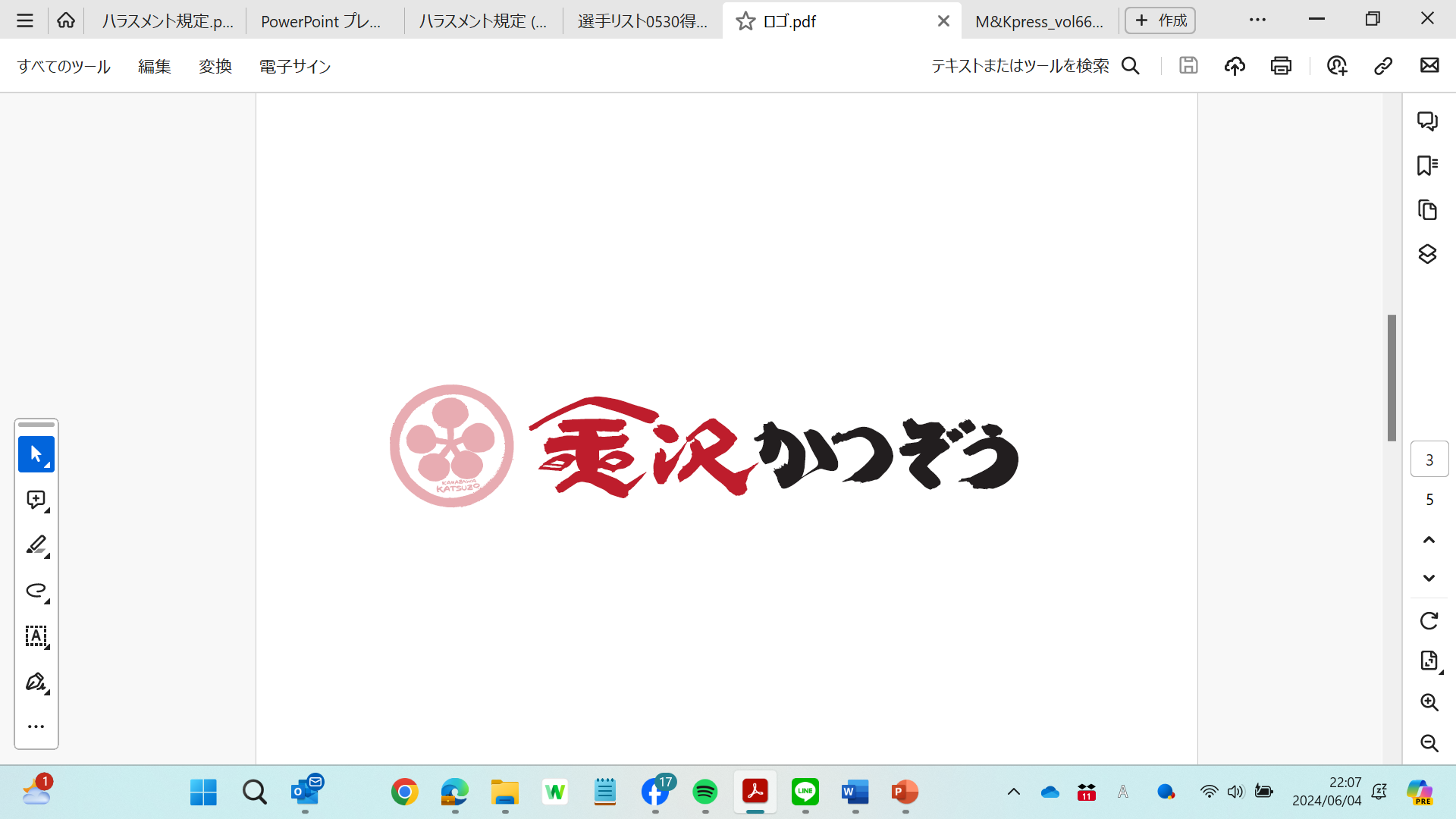The height and width of the screenshot is (819, 1456).
Task: Open the hamburger menu
Action: coord(25,20)
